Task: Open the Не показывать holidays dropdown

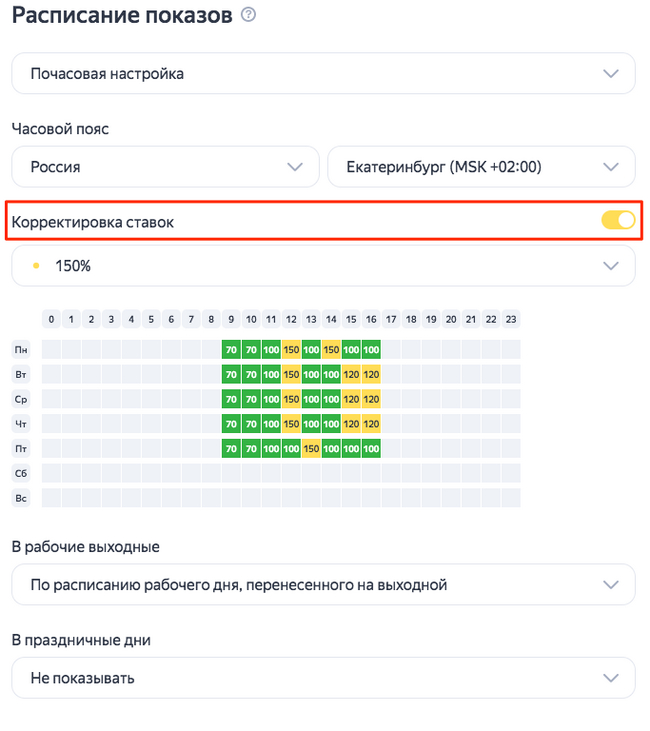Action: click(323, 678)
